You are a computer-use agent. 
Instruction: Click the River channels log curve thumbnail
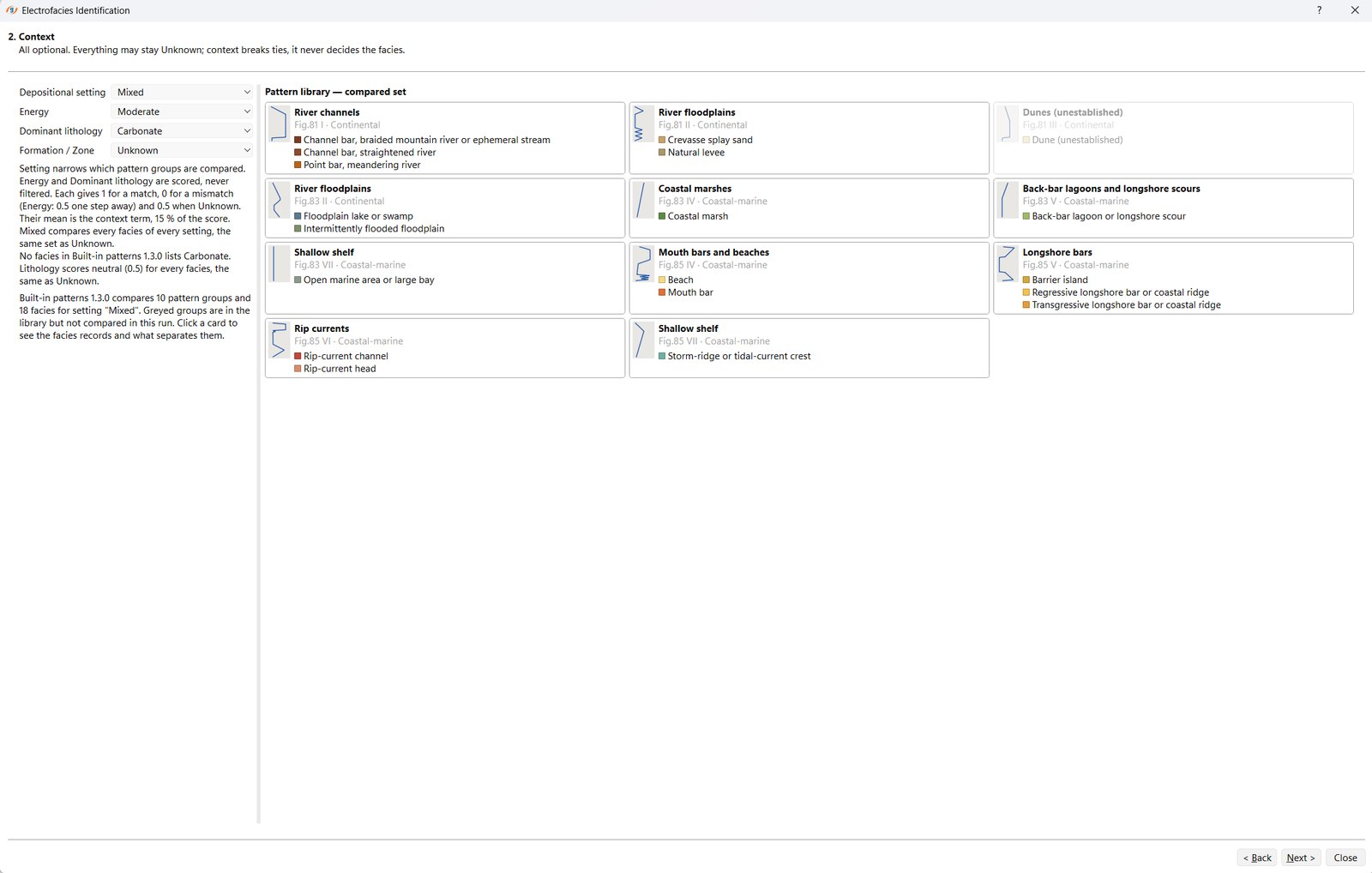click(279, 124)
